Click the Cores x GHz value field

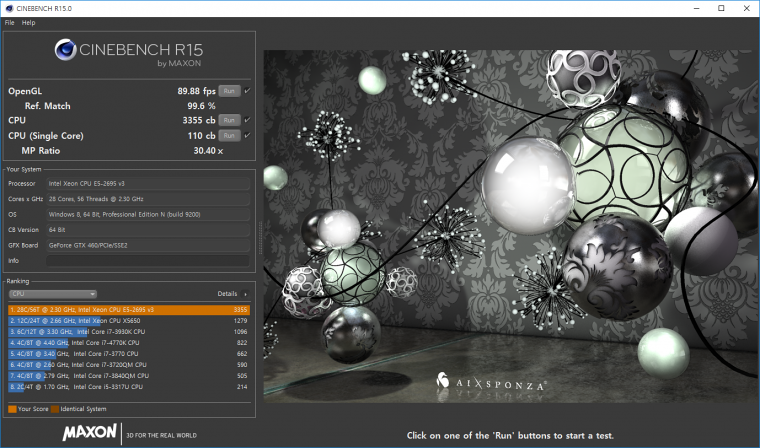pos(148,199)
